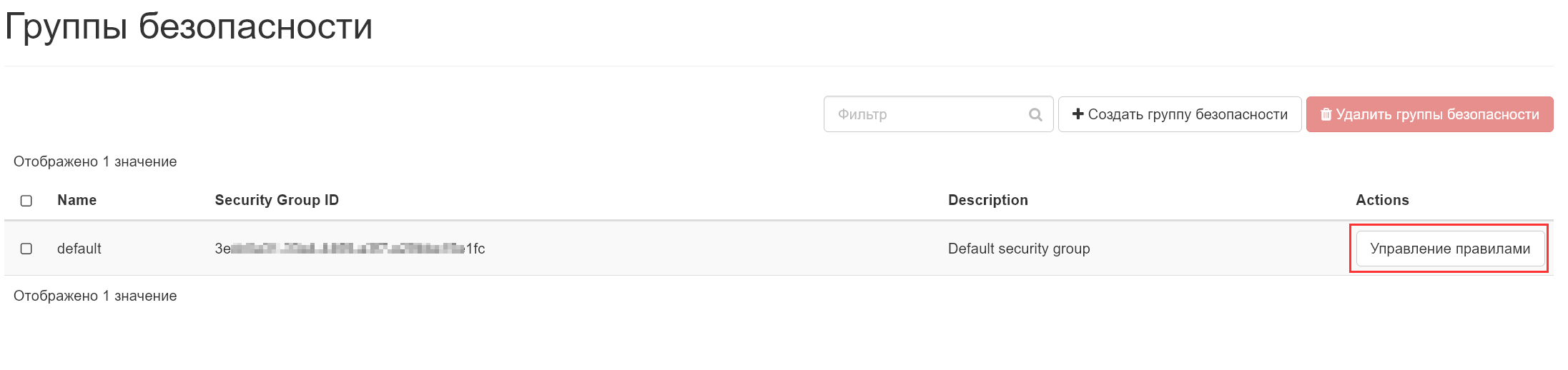Select the default group name cell

[79, 249]
